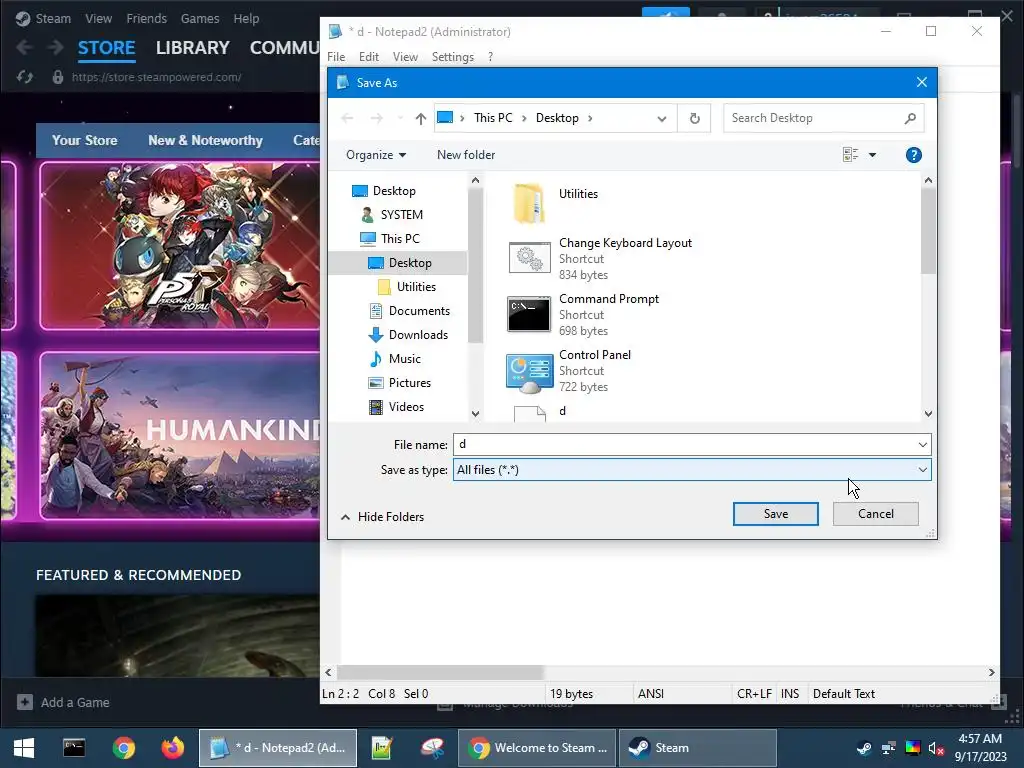Open the Windows Start menu
The width and height of the screenshot is (1024, 768).
pyautogui.click(x=24, y=748)
